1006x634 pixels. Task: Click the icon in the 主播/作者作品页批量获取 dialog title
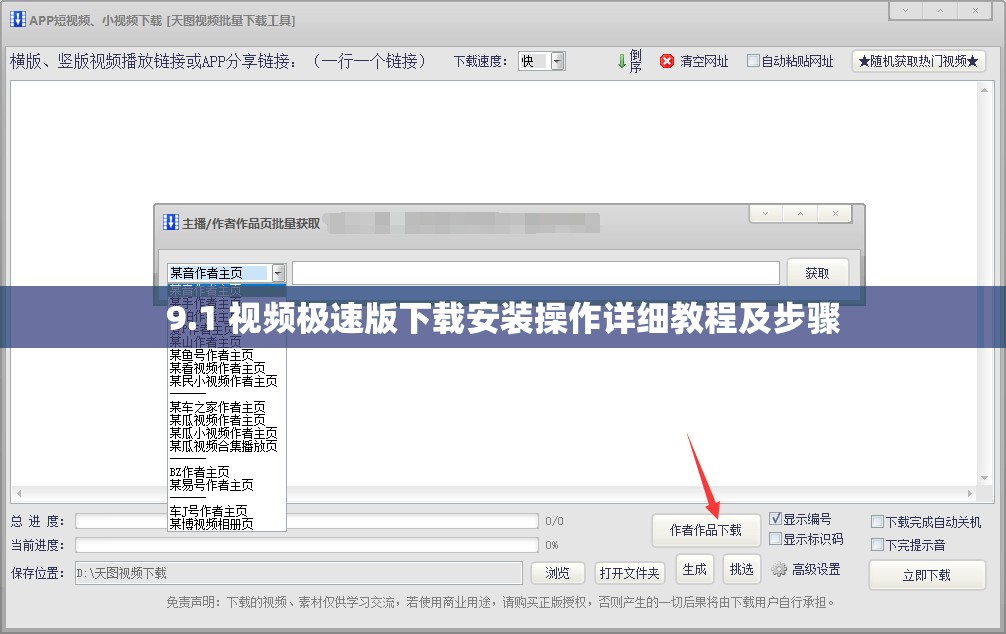pyautogui.click(x=170, y=223)
